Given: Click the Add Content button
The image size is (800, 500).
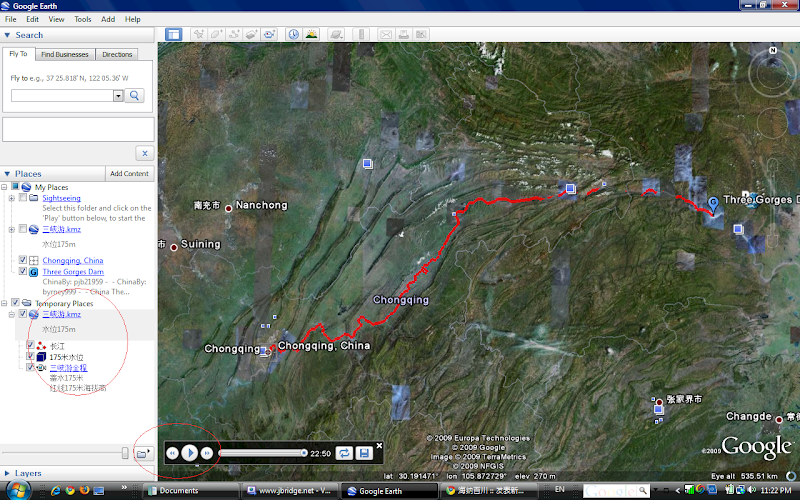Looking at the screenshot, I should 130,173.
